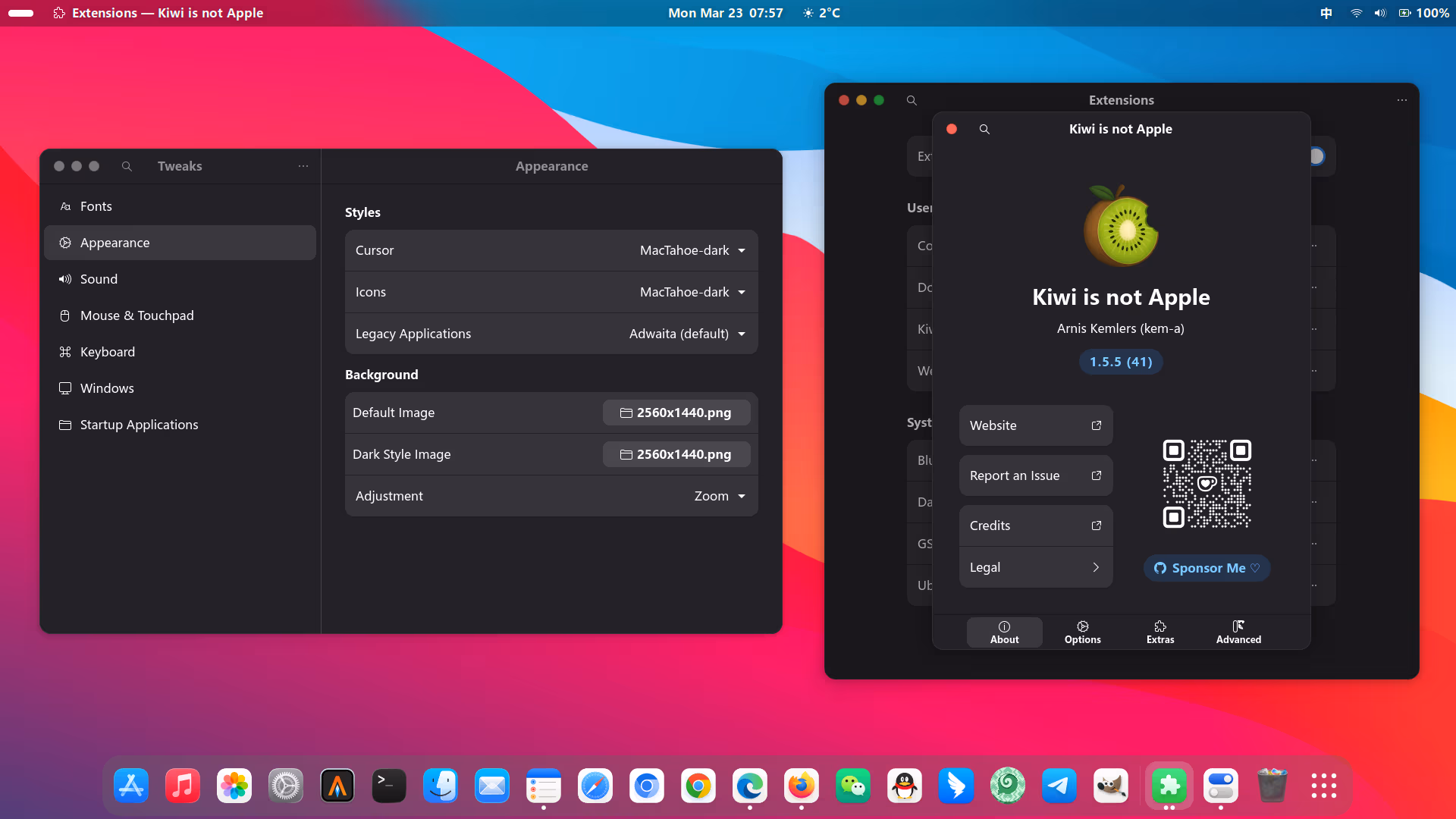This screenshot has height=819, width=1456.
Task: Go to Mouse & Touchpad settings
Action: pos(180,315)
